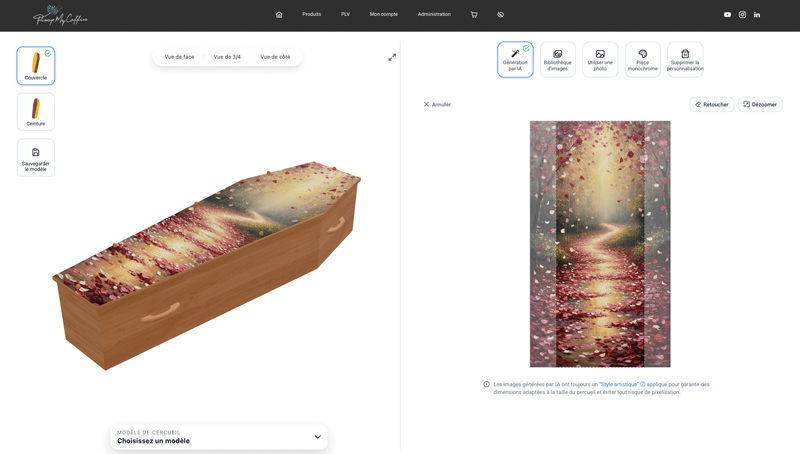
Task: Click the generated petal path image
Action: pyautogui.click(x=600, y=244)
